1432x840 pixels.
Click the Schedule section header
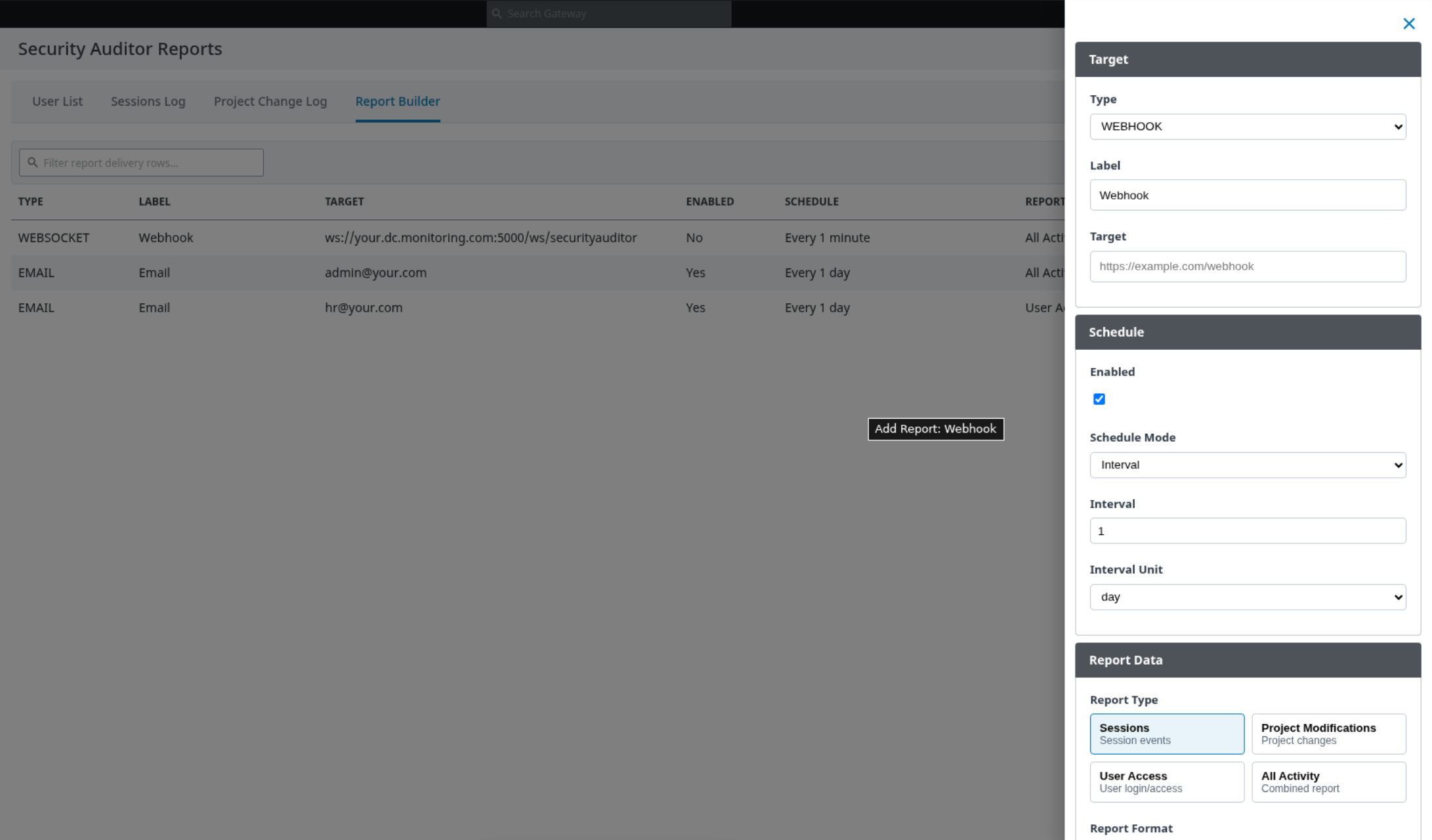[1248, 332]
